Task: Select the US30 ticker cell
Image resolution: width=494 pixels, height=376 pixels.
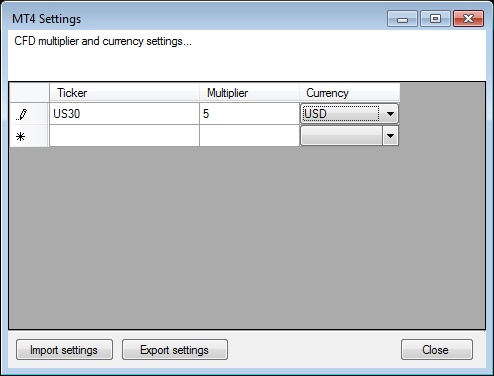Action: coord(124,114)
